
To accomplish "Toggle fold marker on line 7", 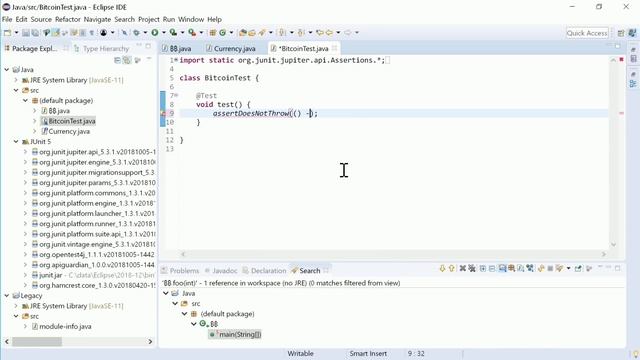I will (176, 96).
